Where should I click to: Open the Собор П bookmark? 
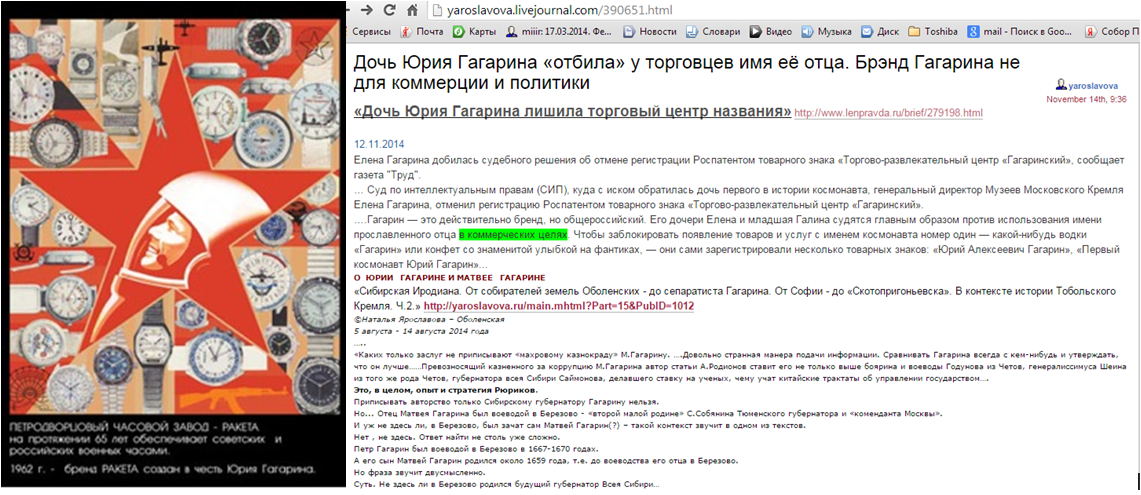1112,32
